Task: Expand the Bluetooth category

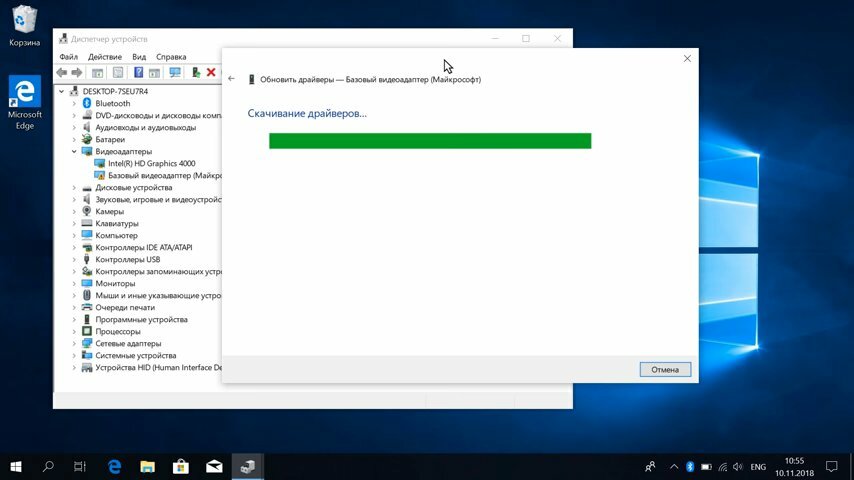Action: tap(74, 104)
